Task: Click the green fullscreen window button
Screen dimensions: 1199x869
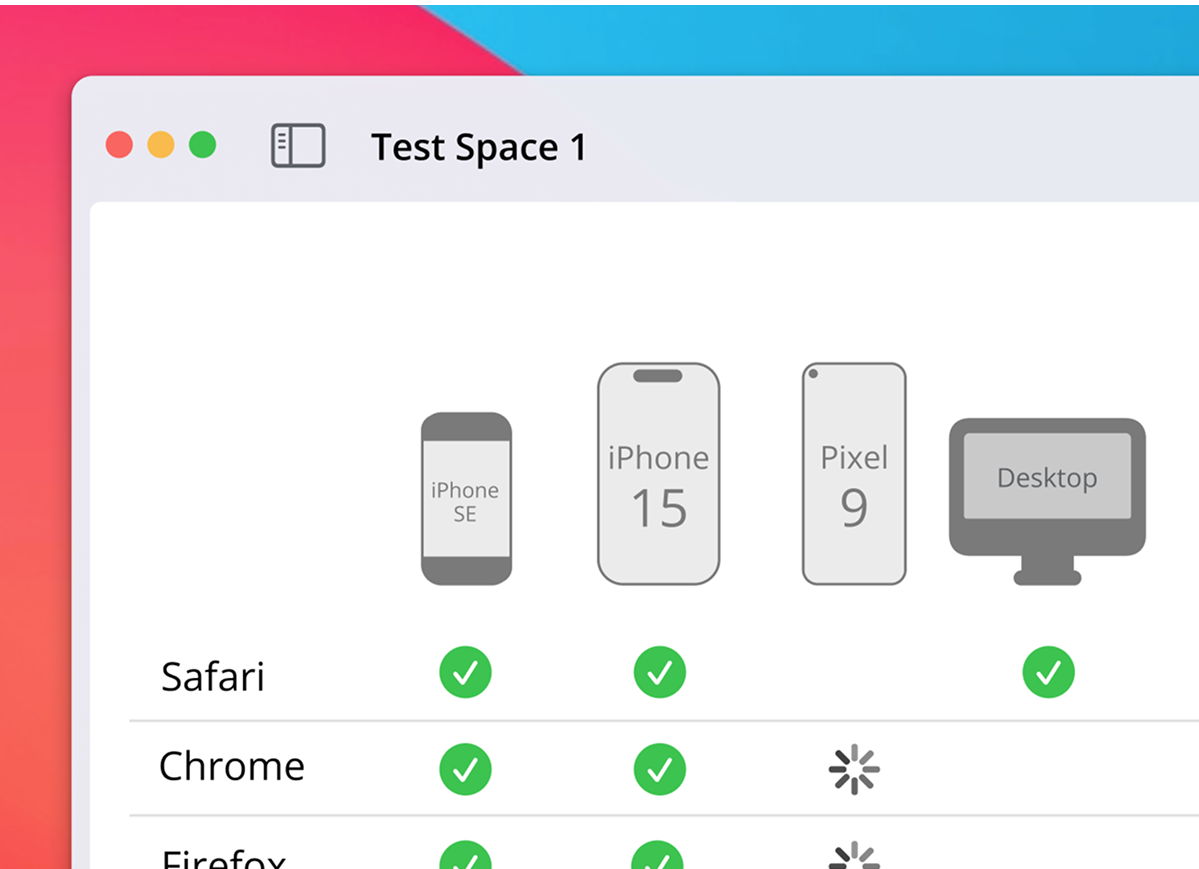Action: (203, 145)
